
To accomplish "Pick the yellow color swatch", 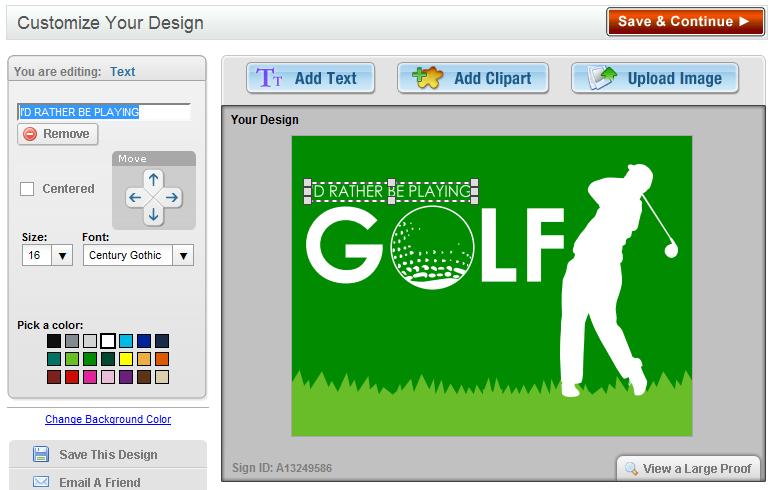I will click(126, 359).
